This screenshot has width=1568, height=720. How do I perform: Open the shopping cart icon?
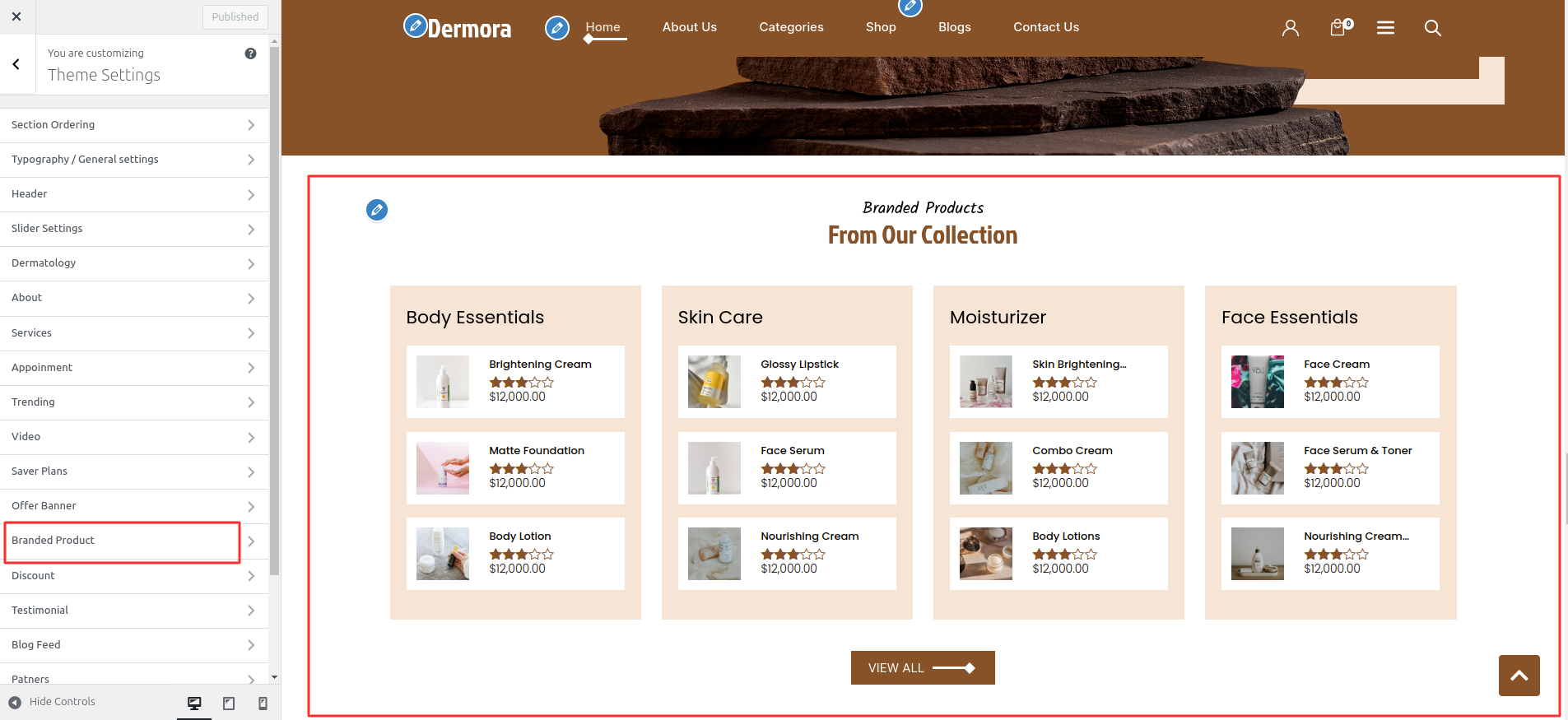pyautogui.click(x=1338, y=28)
